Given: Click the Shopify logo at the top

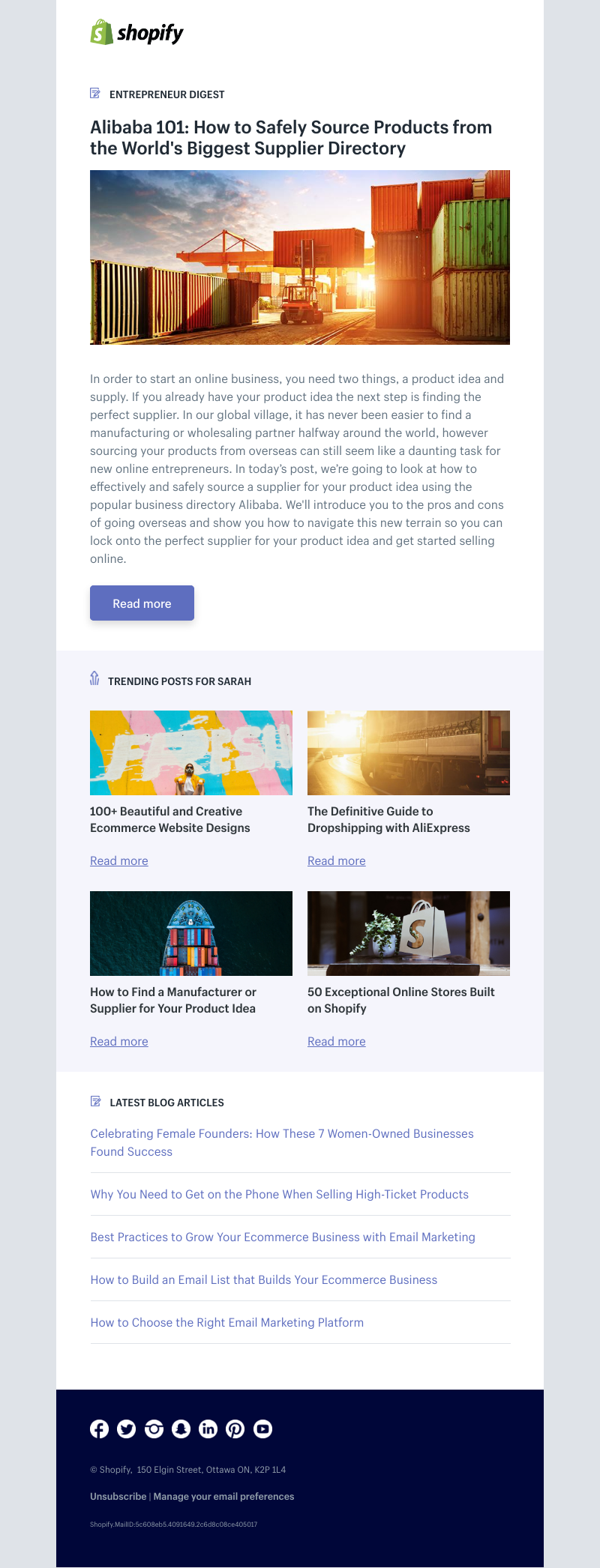Looking at the screenshot, I should 136,32.
